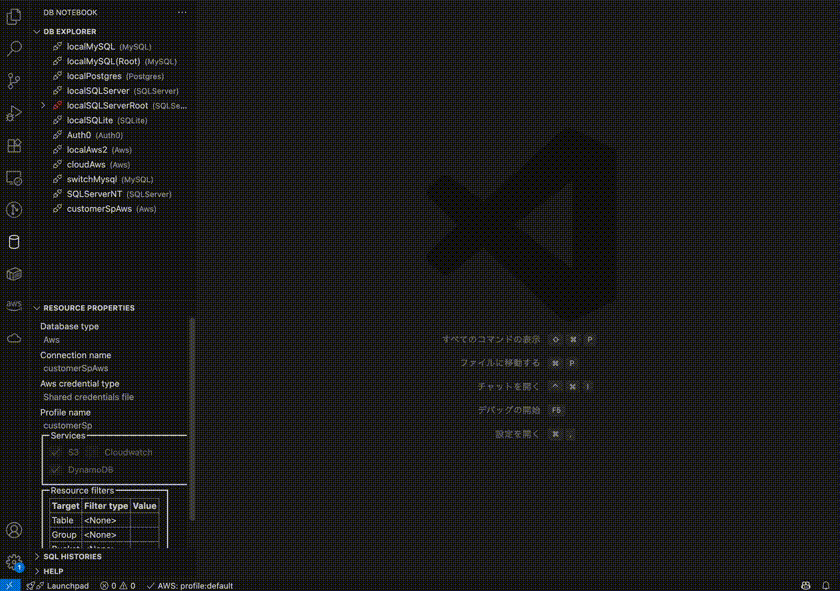Click the plug icon beside localMySQL(Root)

(x=57, y=61)
